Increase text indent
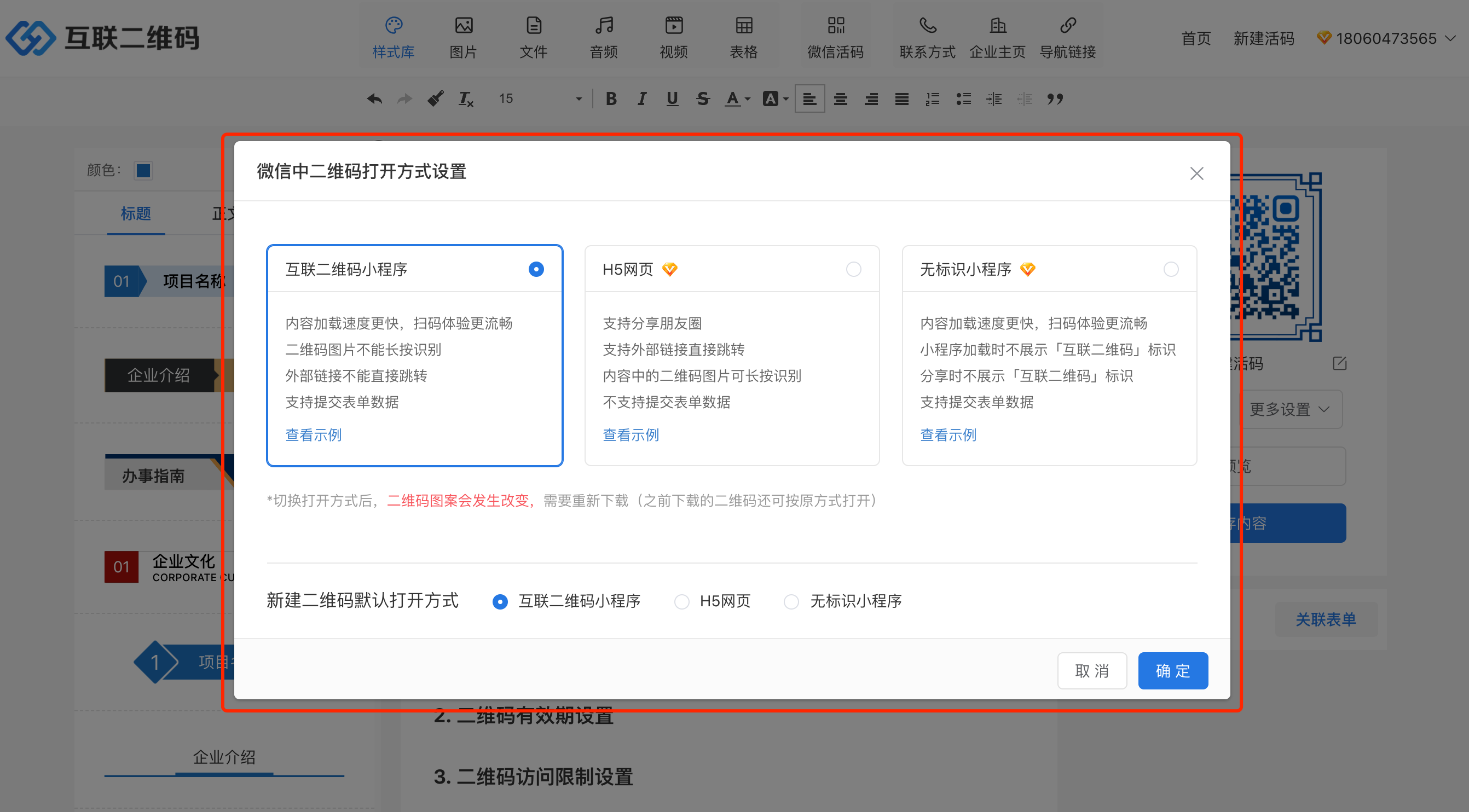 tap(994, 98)
